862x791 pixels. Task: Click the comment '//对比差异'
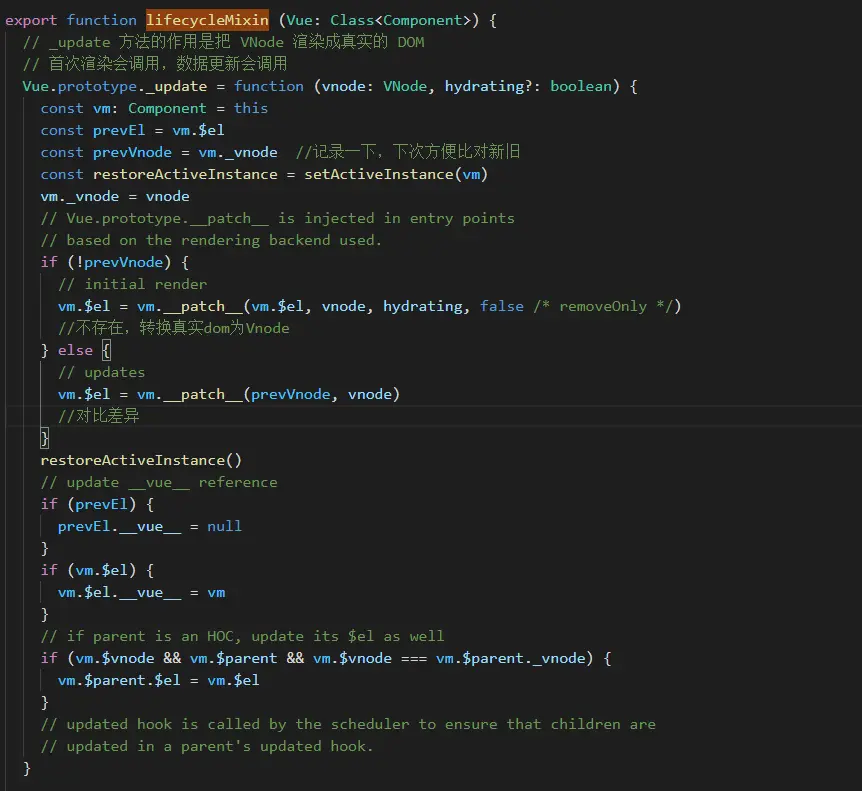(x=98, y=416)
